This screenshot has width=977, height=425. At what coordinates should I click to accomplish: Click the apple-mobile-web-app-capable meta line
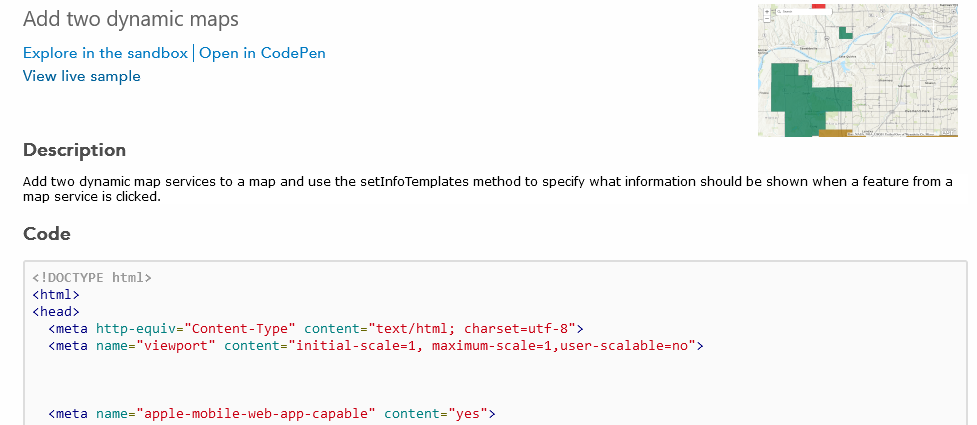coord(271,413)
